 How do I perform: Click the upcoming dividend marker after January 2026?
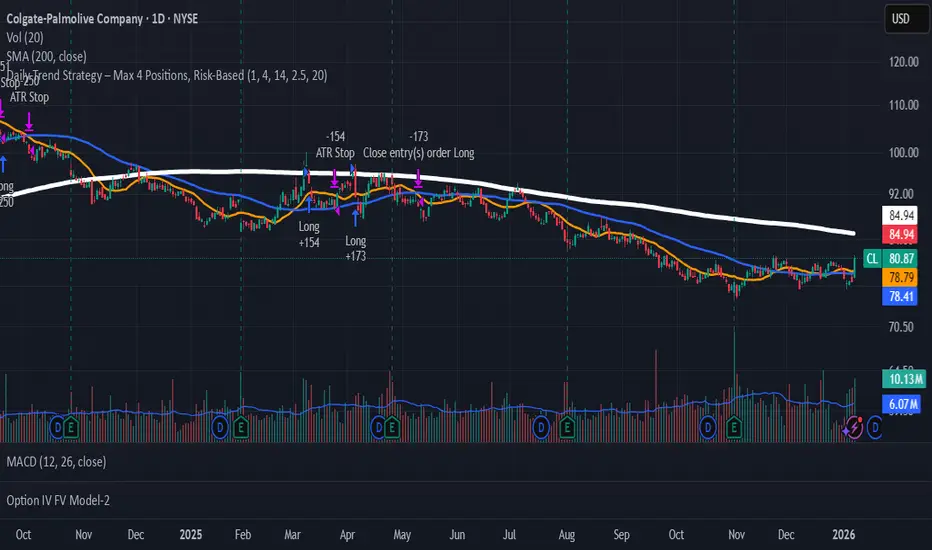874,427
